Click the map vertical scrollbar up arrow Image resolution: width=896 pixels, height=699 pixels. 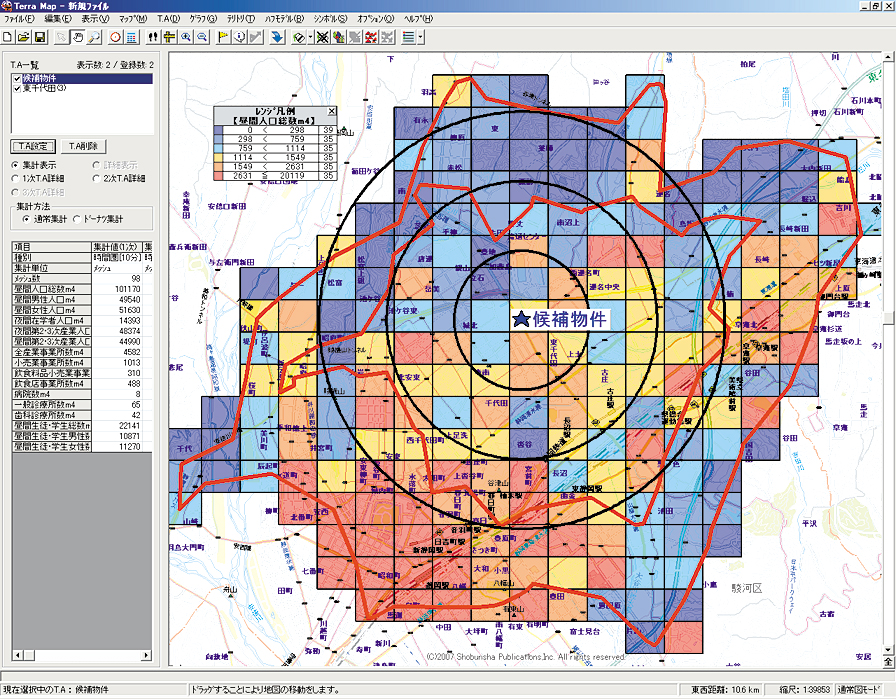coord(888,57)
